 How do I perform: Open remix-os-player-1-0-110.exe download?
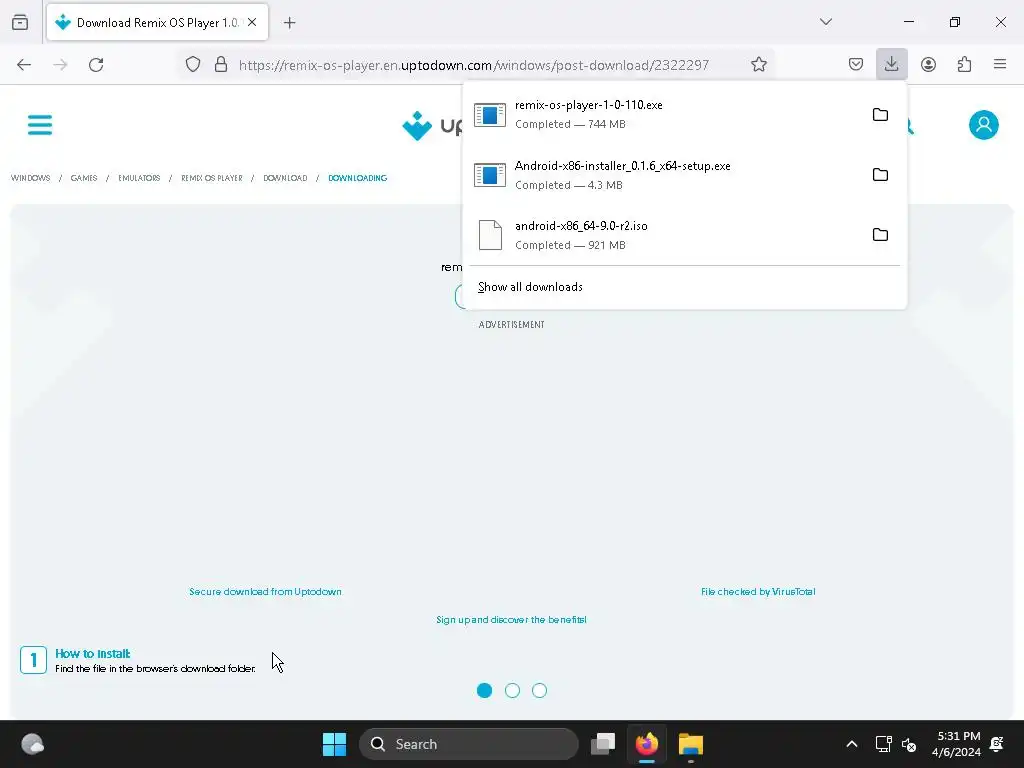(663, 114)
